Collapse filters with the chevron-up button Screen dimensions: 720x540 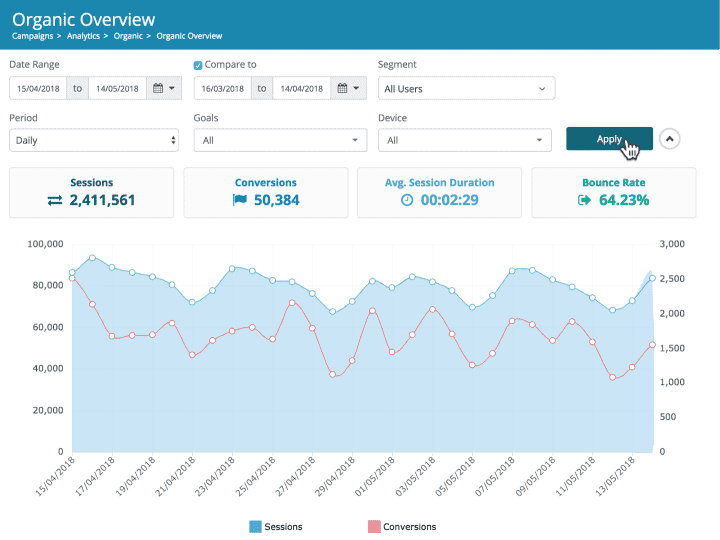click(x=669, y=139)
